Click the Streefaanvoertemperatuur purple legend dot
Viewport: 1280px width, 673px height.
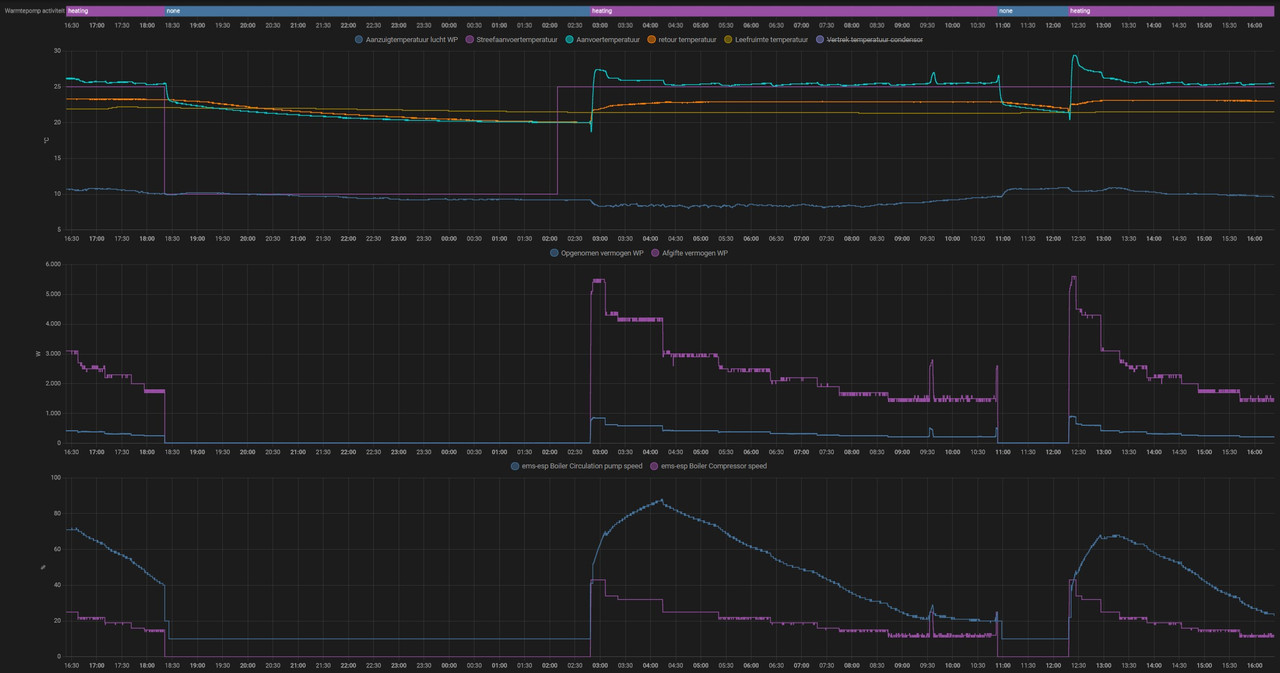click(x=469, y=40)
